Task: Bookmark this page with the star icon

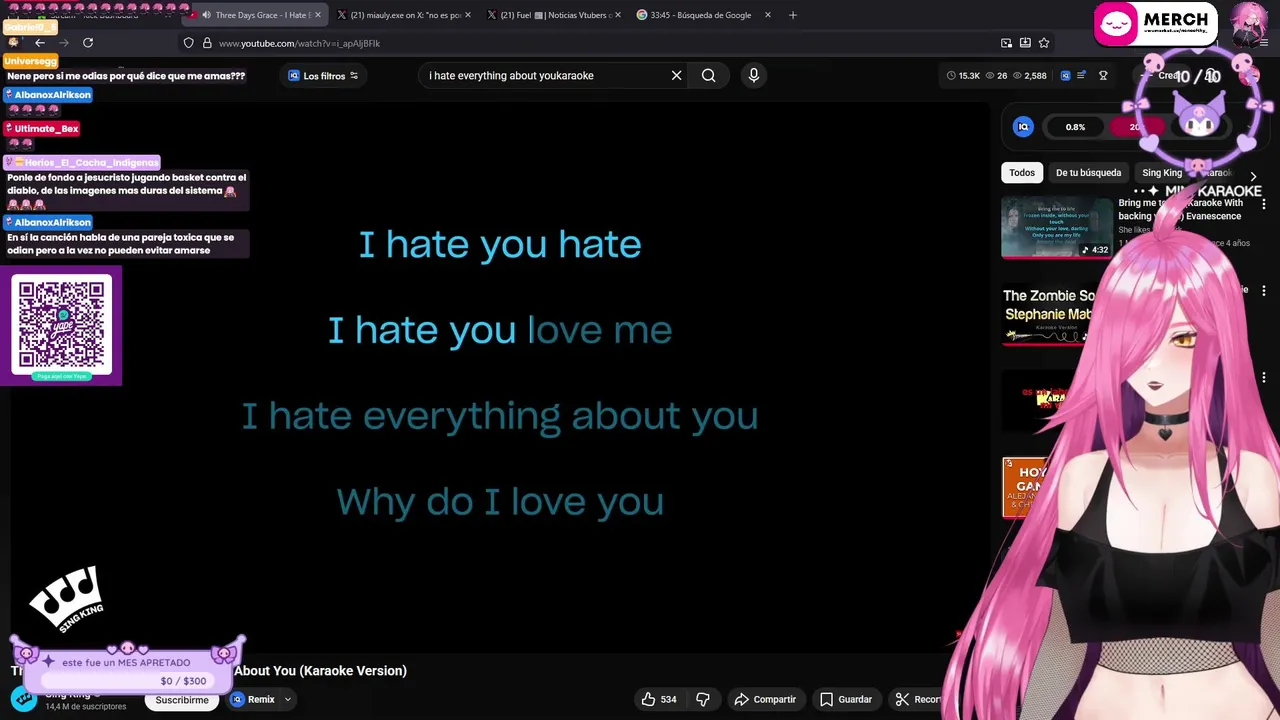Action: click(1044, 43)
